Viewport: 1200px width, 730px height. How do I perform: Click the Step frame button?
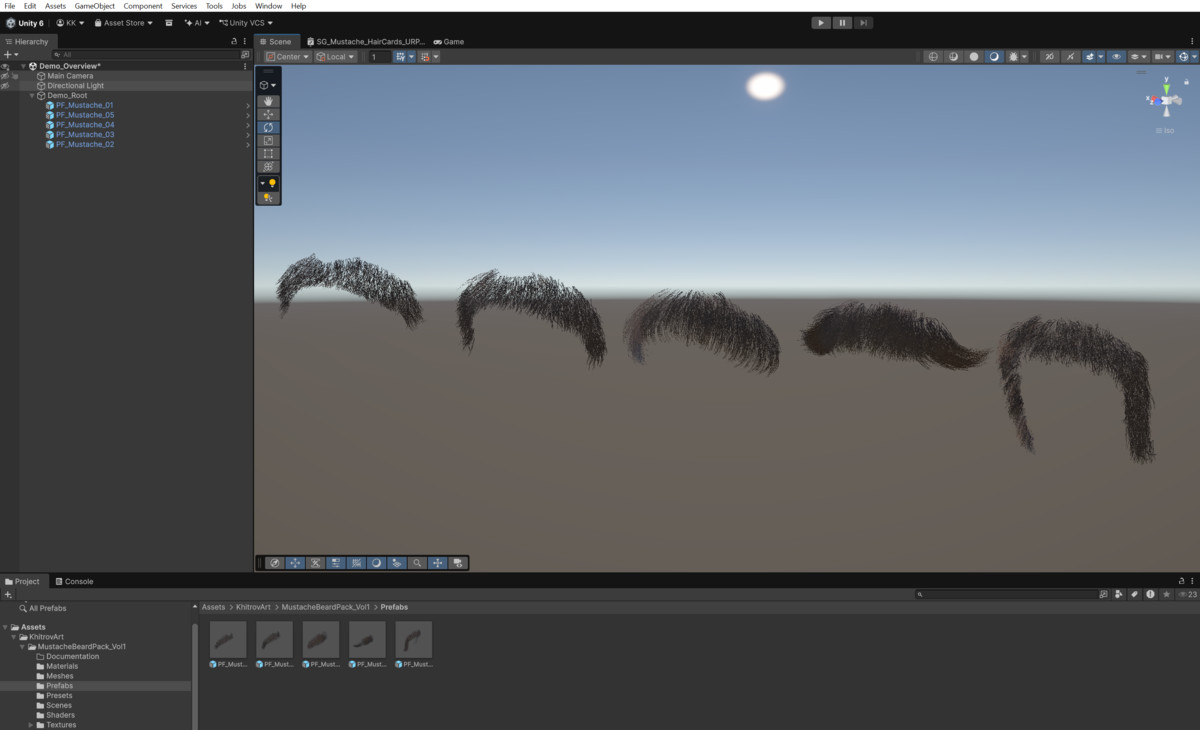pyautogui.click(x=863, y=23)
